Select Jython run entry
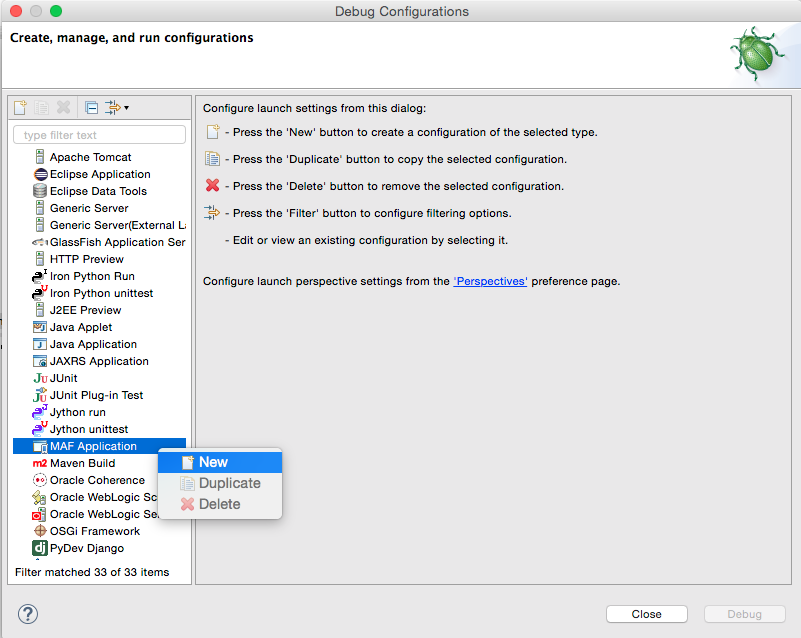801x638 pixels. (x=78, y=412)
